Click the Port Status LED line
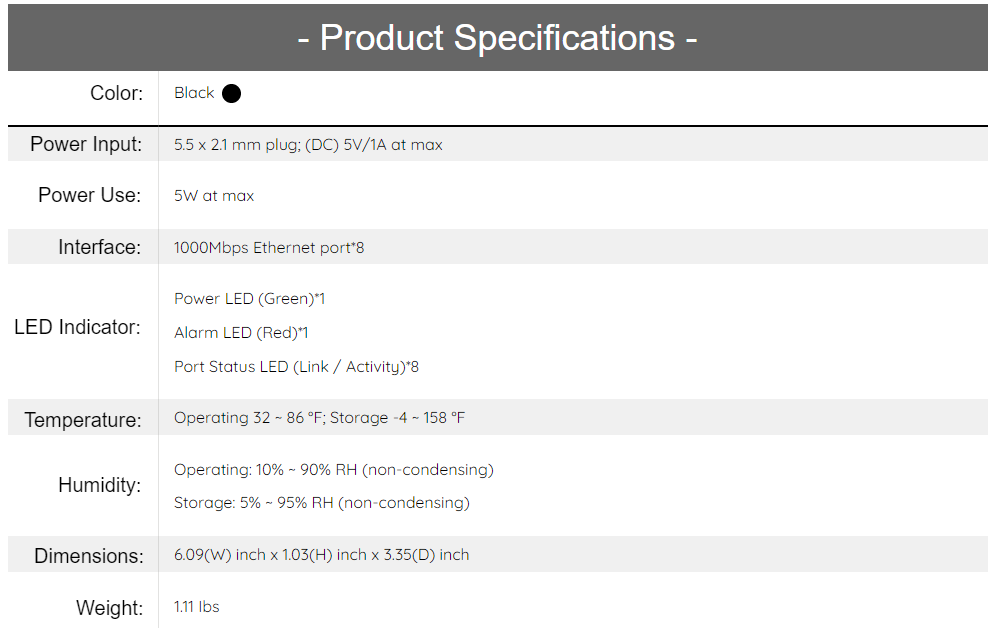This screenshot has height=633, width=993. 296,367
